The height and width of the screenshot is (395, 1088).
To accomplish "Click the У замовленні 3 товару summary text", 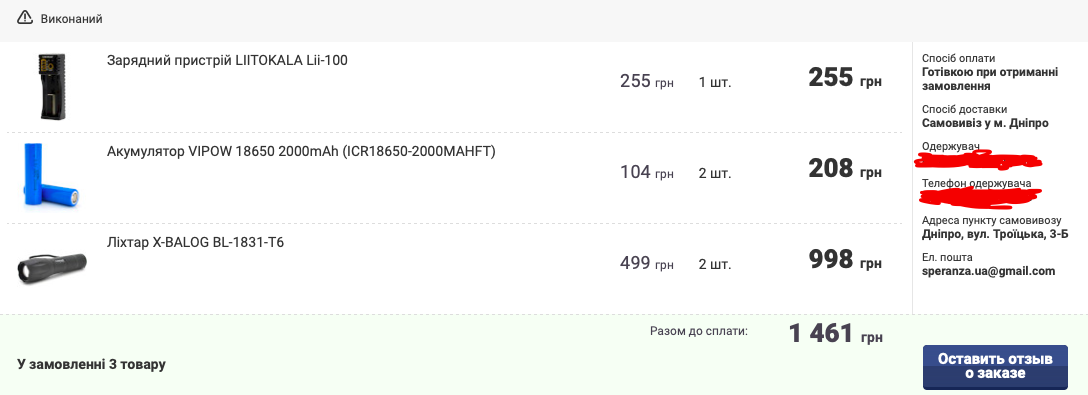I will point(92,364).
